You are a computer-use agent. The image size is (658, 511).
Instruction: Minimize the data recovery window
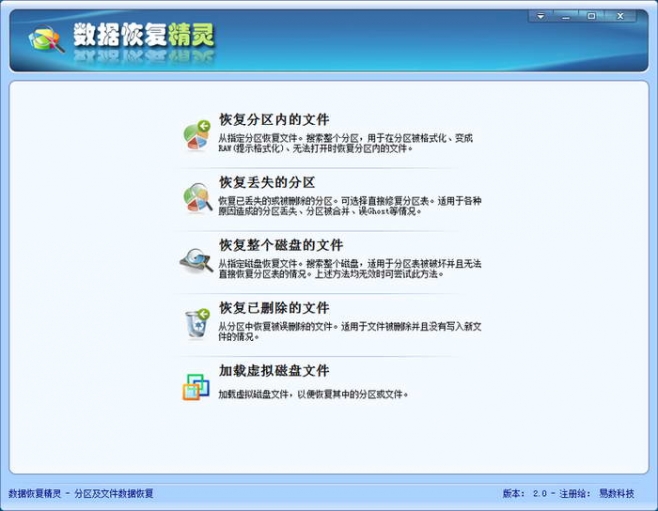click(x=566, y=16)
